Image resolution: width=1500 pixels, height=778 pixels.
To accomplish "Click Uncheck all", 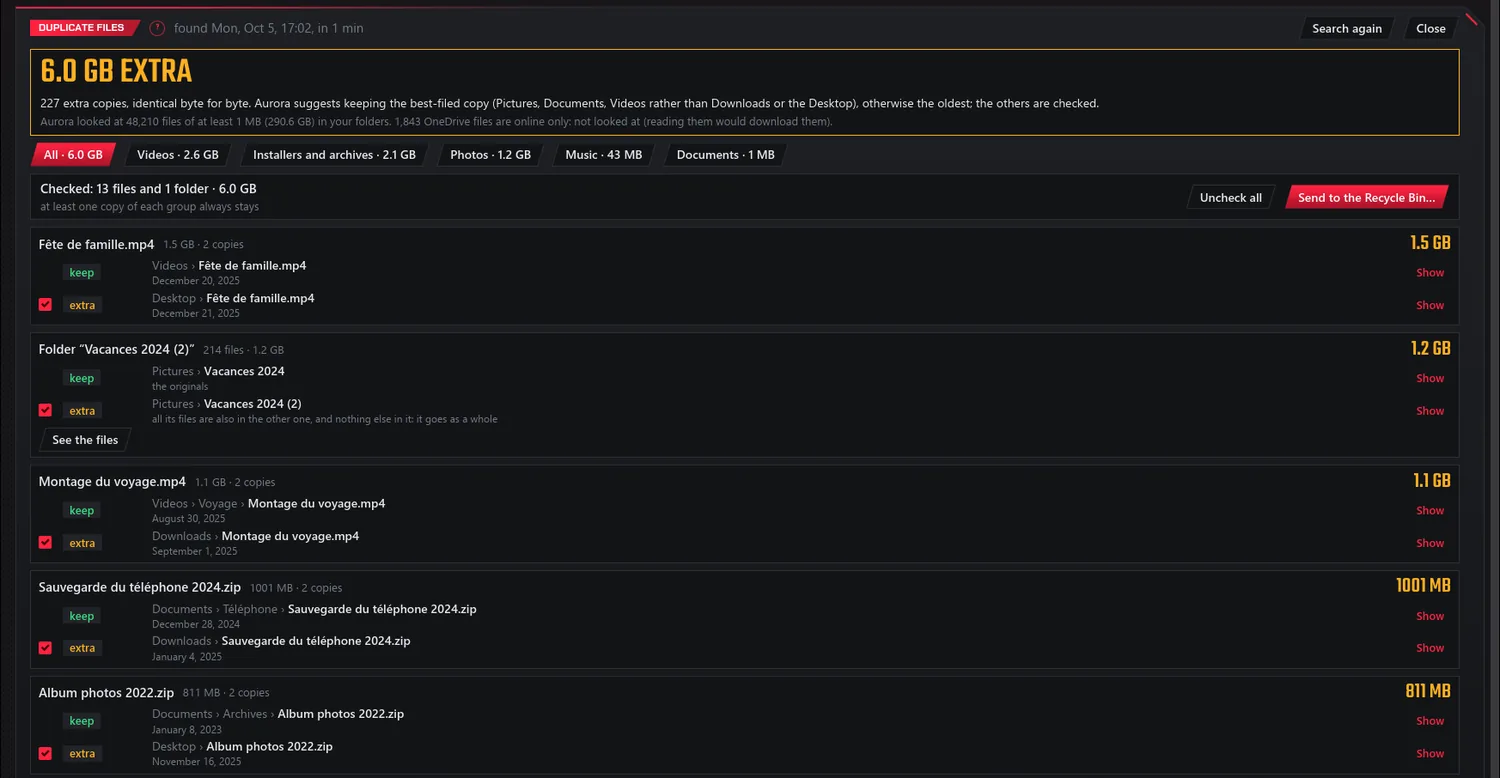I will click(1231, 197).
